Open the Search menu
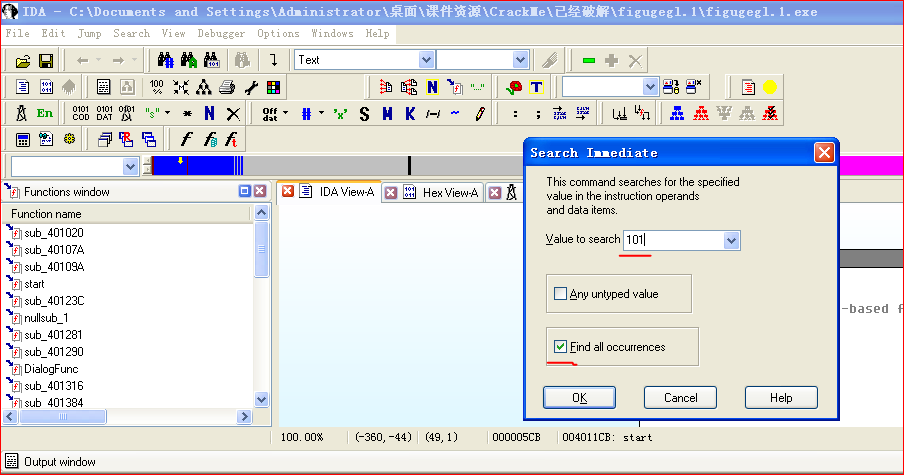This screenshot has height=475, width=904. pos(131,33)
